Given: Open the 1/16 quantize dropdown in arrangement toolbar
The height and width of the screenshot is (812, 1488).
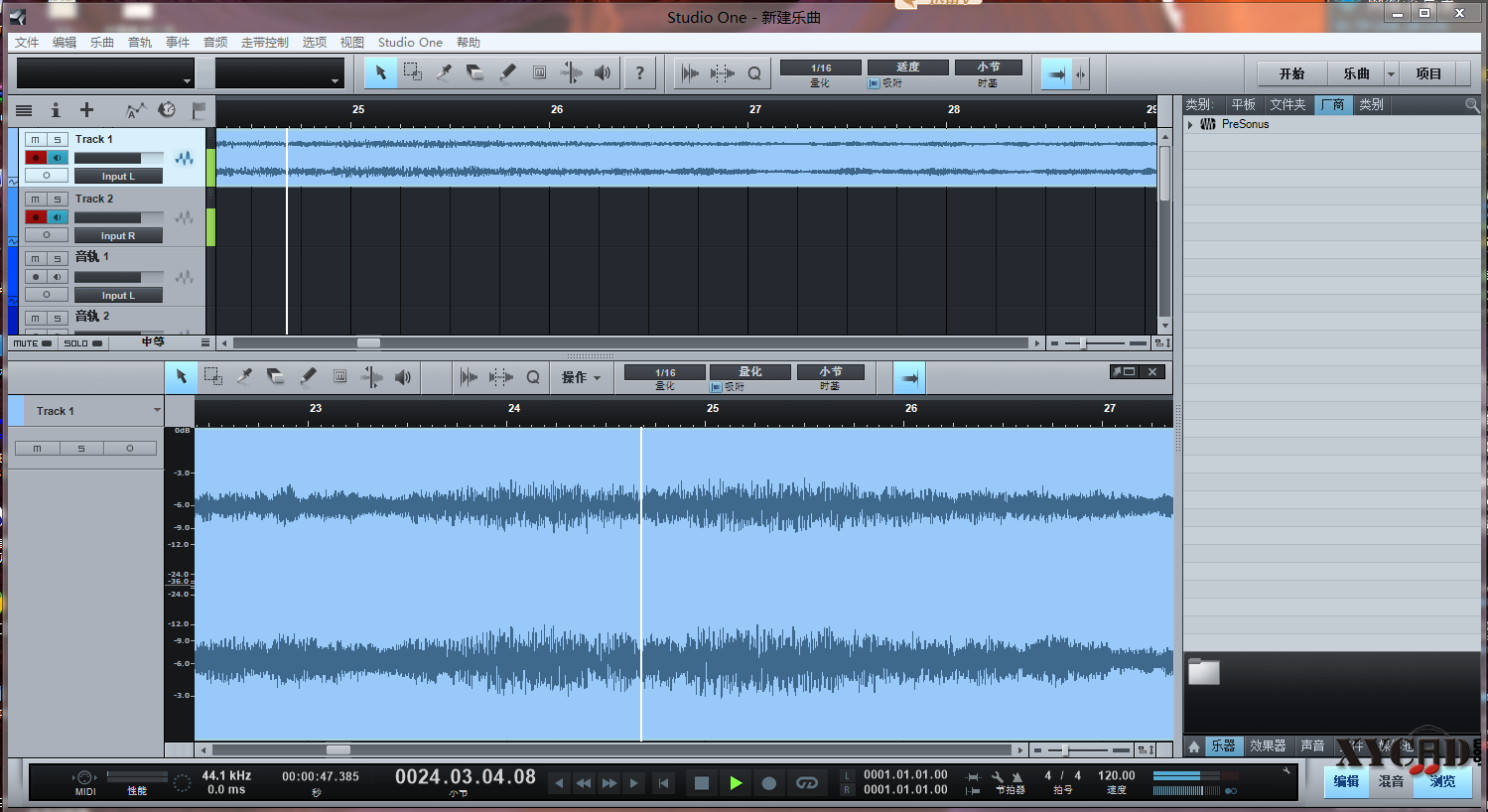Looking at the screenshot, I should pos(821,68).
